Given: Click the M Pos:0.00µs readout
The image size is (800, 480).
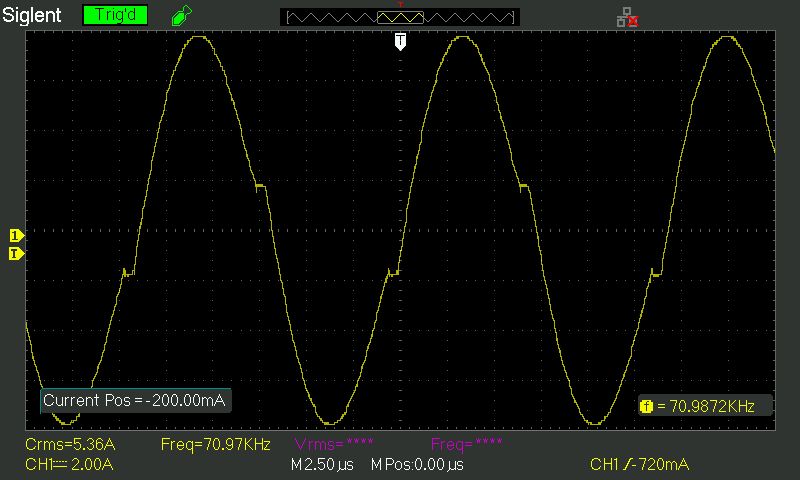Looking at the screenshot, I should (x=417, y=465).
